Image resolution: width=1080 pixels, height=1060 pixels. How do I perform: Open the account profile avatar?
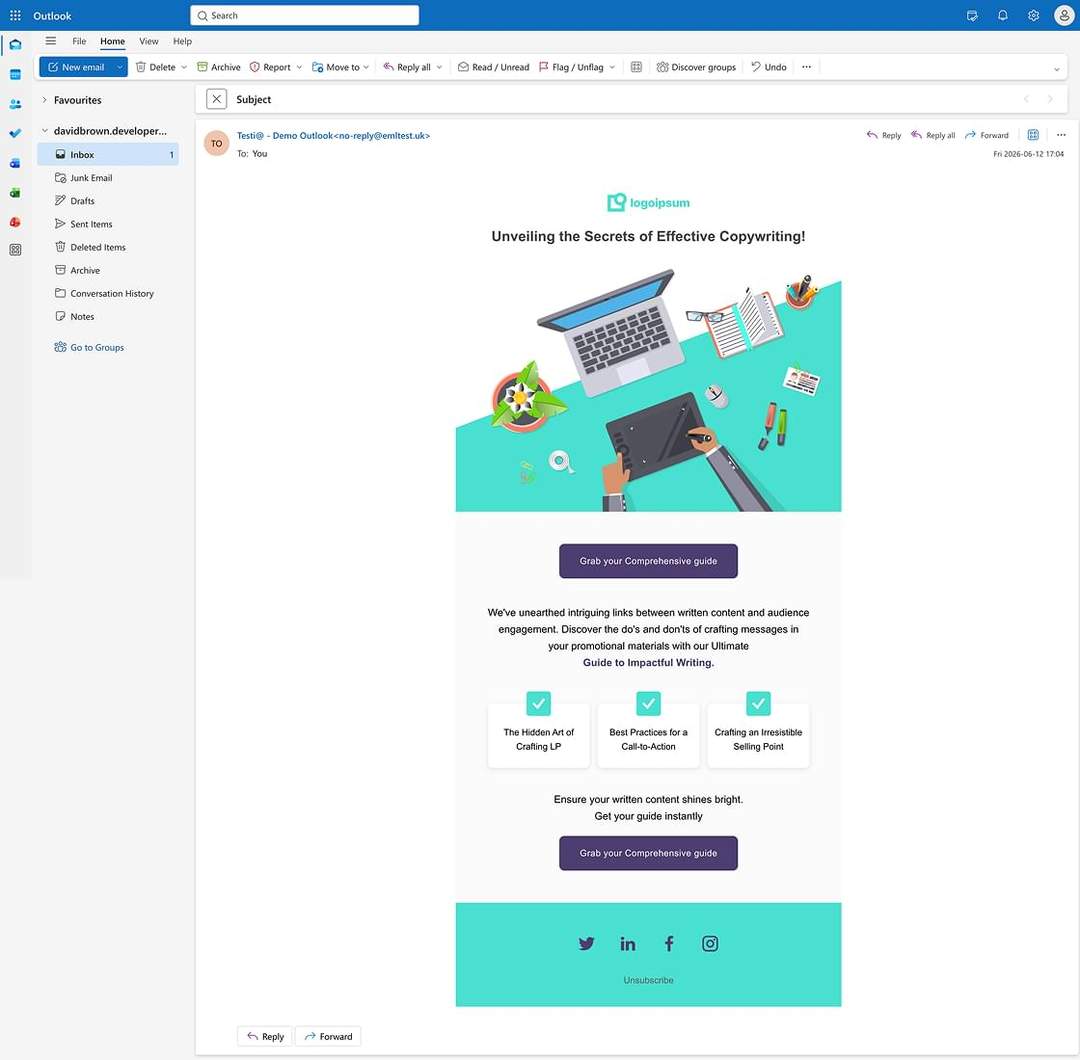[x=1064, y=15]
